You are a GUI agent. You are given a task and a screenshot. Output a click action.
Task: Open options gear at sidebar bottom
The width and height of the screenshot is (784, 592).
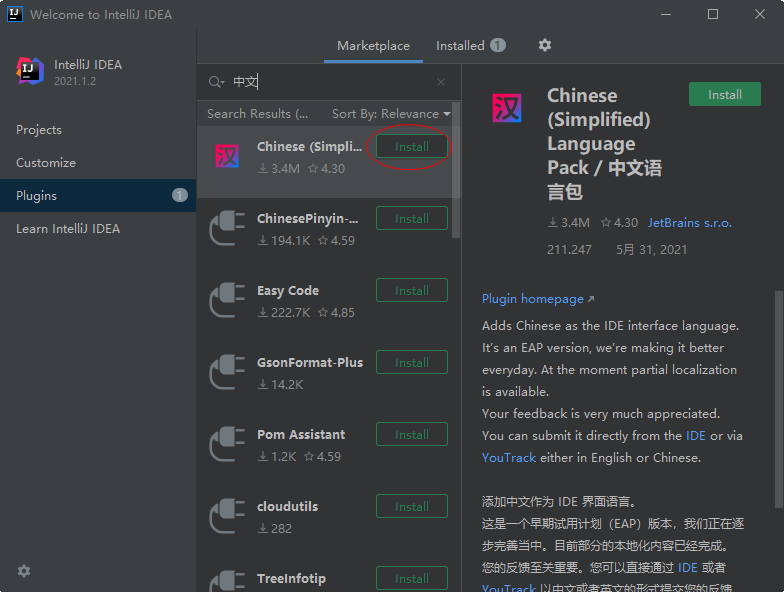(x=24, y=571)
